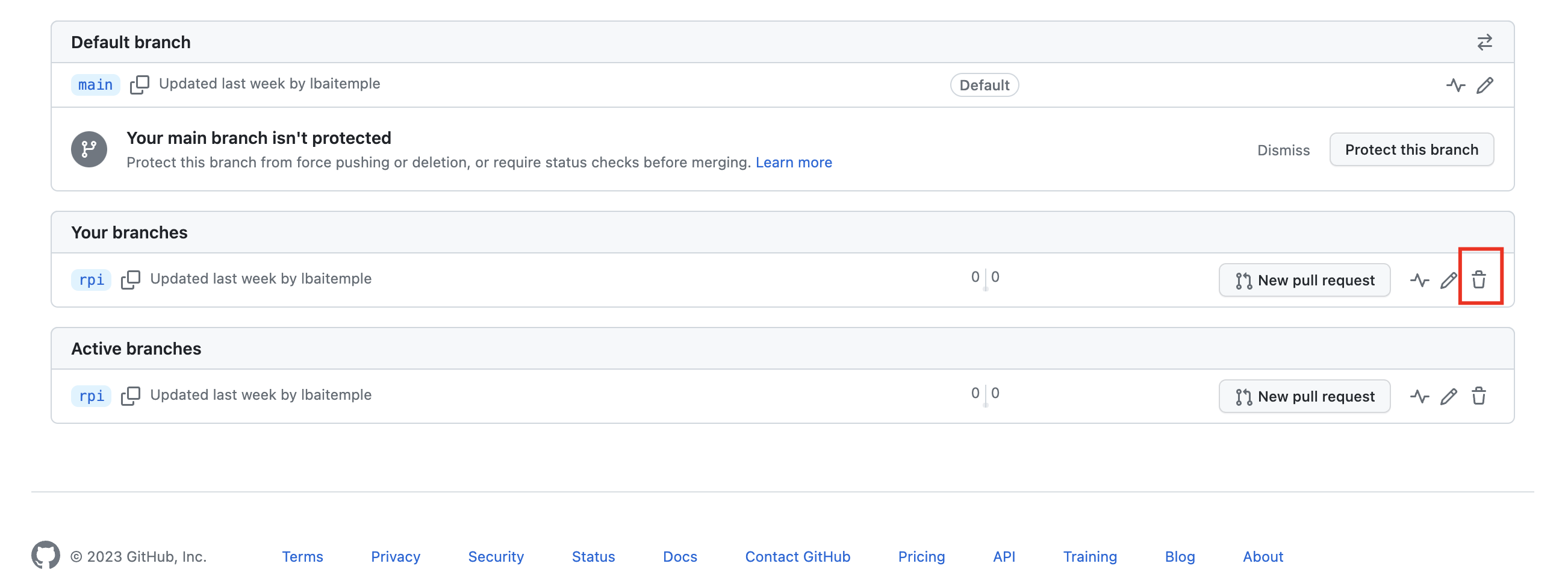Delete the rpi branch in Your branches
Image resolution: width=1568 pixels, height=584 pixels.
[x=1478, y=280]
